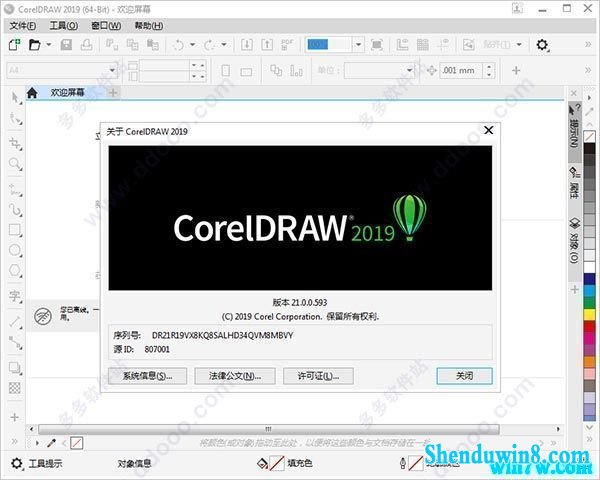Toggle portrait page orientation
Image resolution: width=600 pixels, height=480 pixels.
[x=226, y=71]
